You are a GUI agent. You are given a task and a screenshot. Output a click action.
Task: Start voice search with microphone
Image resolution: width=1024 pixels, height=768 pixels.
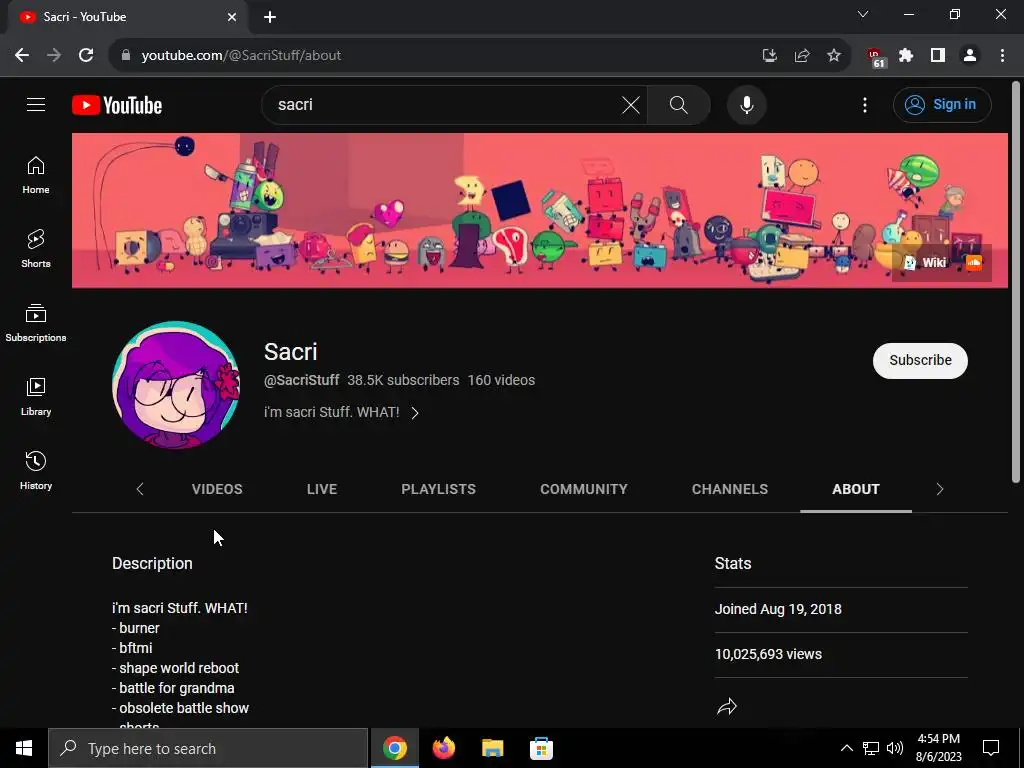tap(746, 104)
